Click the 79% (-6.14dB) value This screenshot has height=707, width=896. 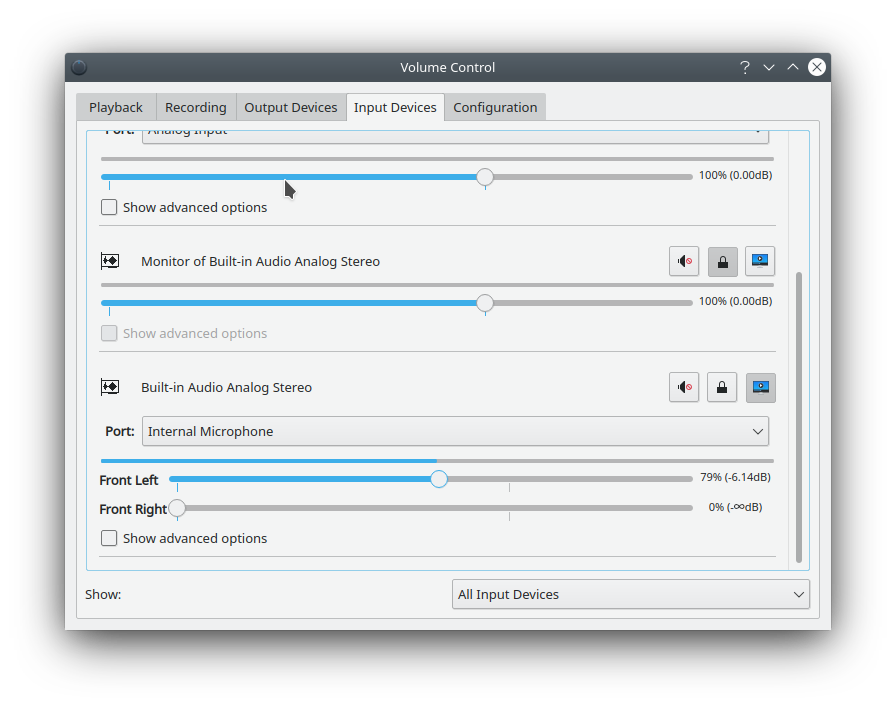coord(735,477)
